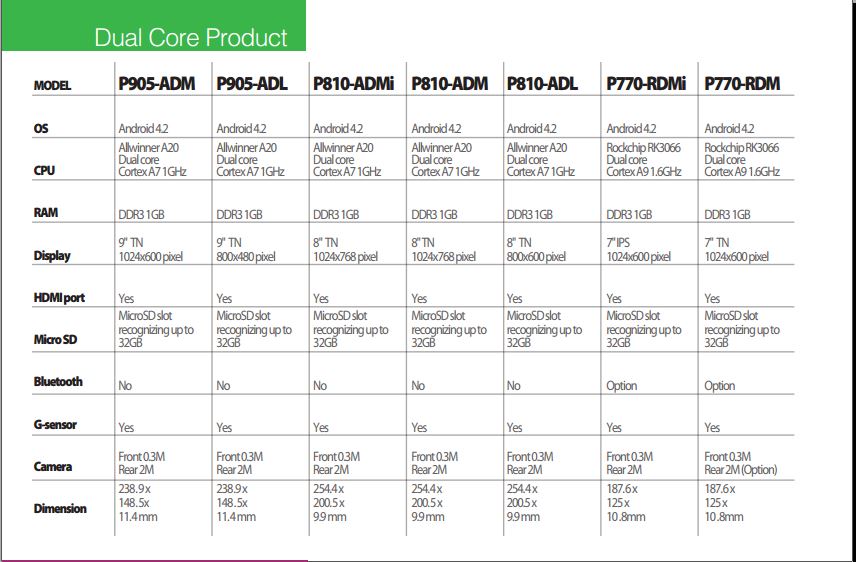Click the P810-ADMi model heading

pos(353,84)
